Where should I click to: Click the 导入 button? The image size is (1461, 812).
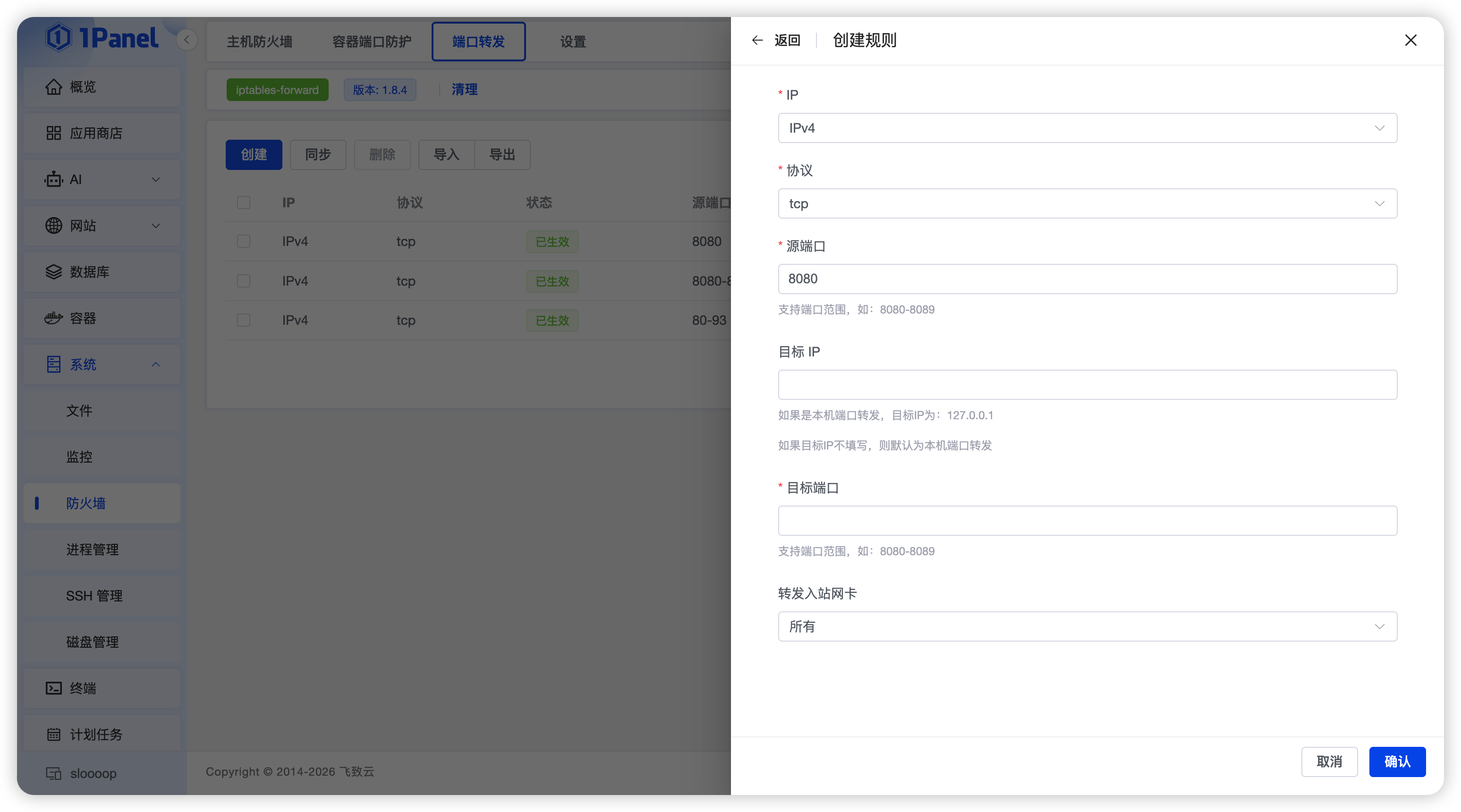coord(446,155)
